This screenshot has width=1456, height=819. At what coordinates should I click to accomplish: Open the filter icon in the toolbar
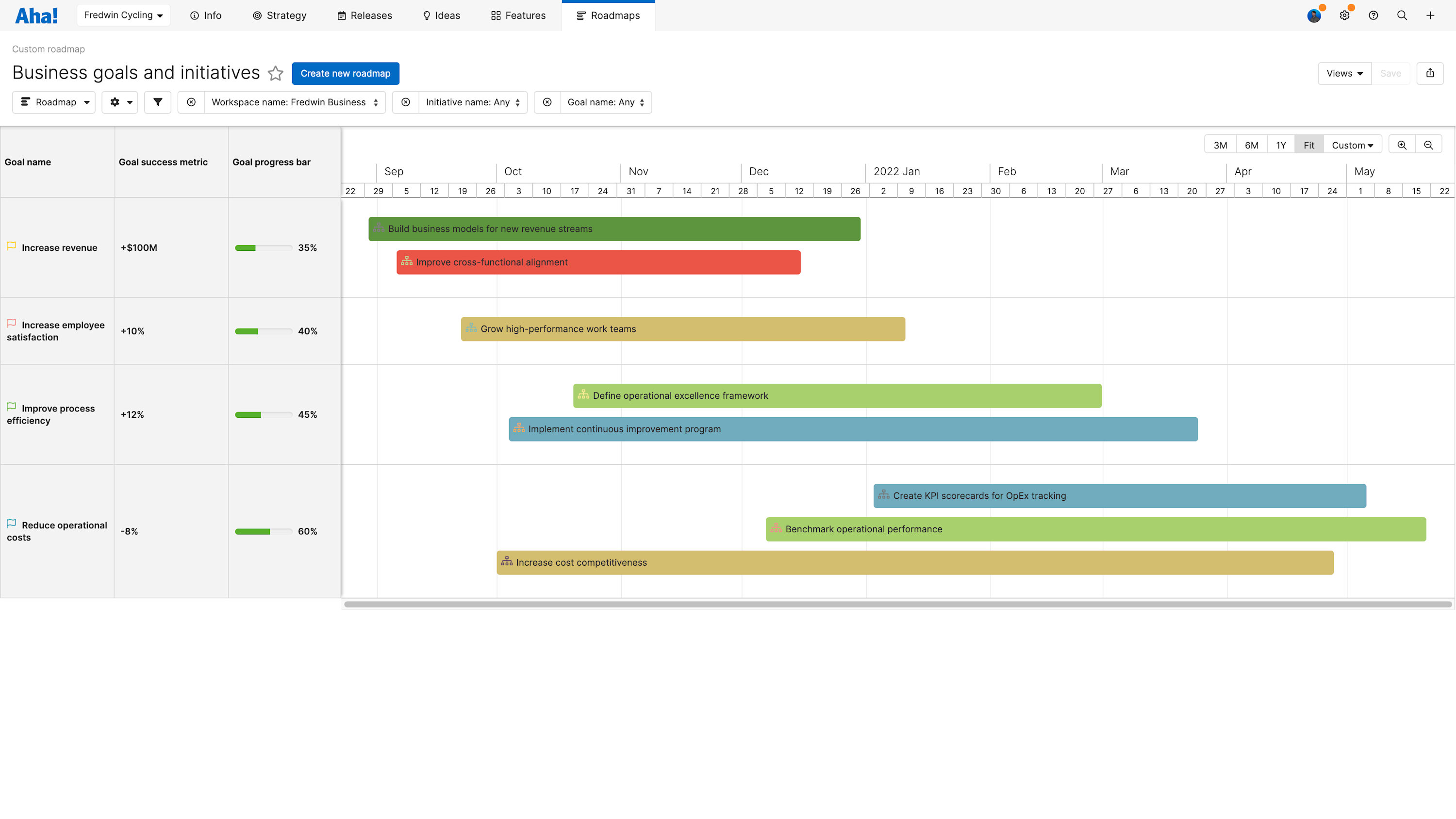tap(158, 102)
